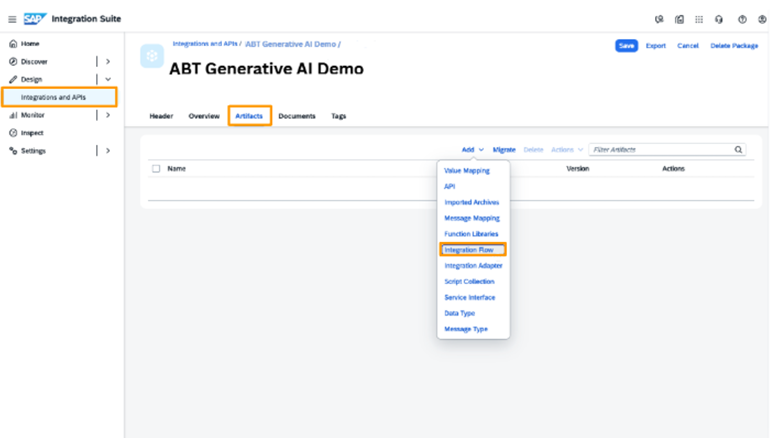Click the Home icon in sidebar

13,43
